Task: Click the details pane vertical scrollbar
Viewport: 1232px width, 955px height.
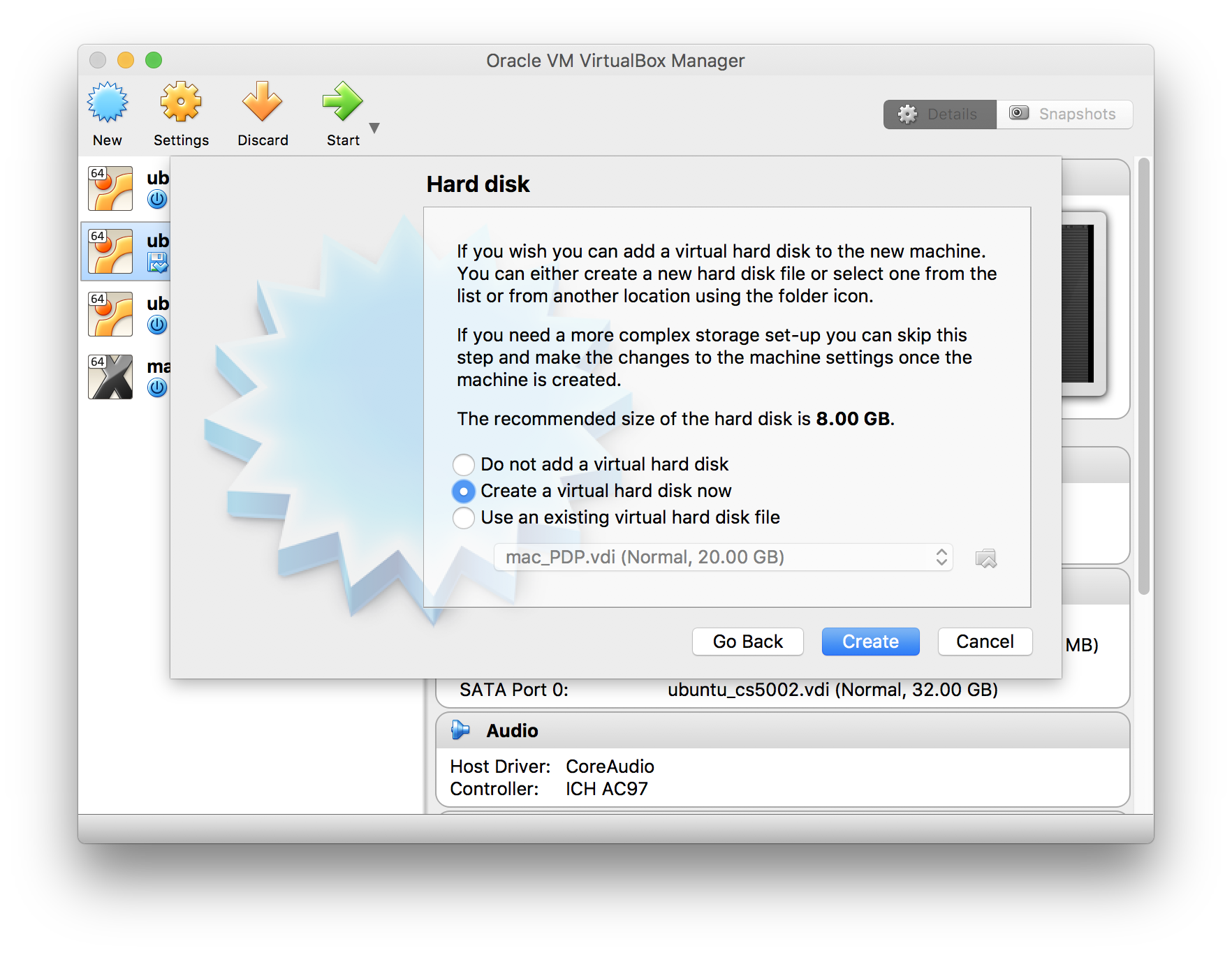Action: [x=1144, y=377]
